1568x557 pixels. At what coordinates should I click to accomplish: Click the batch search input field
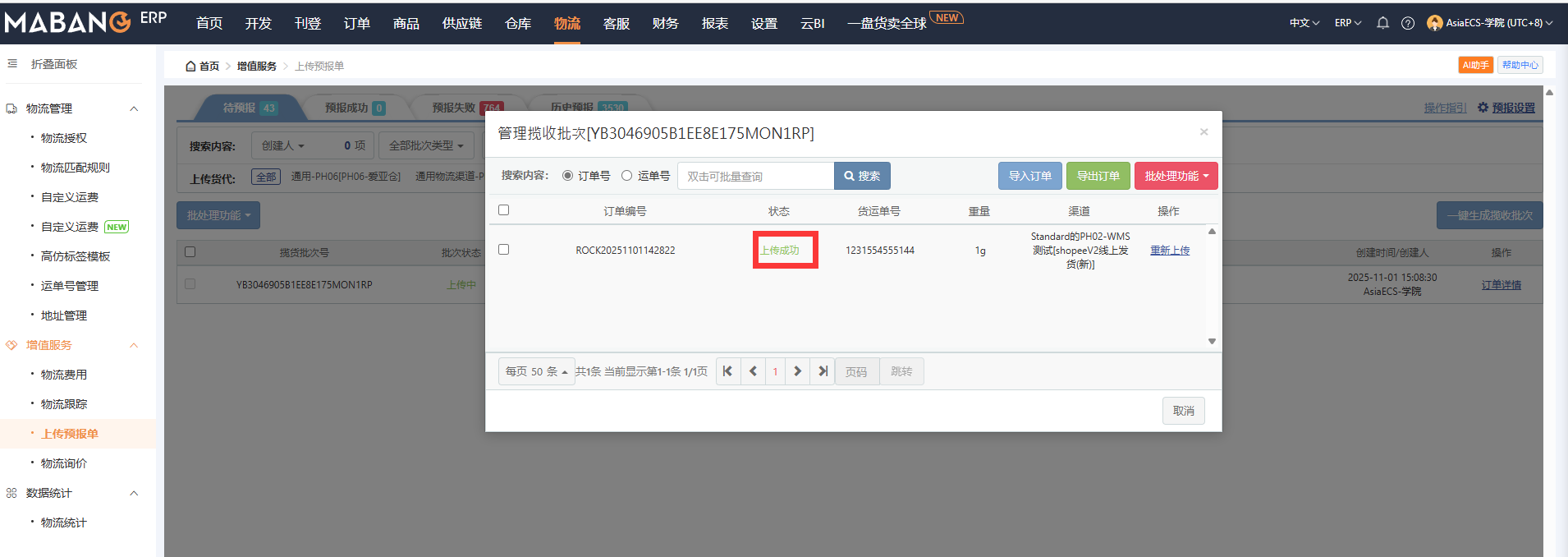755,176
